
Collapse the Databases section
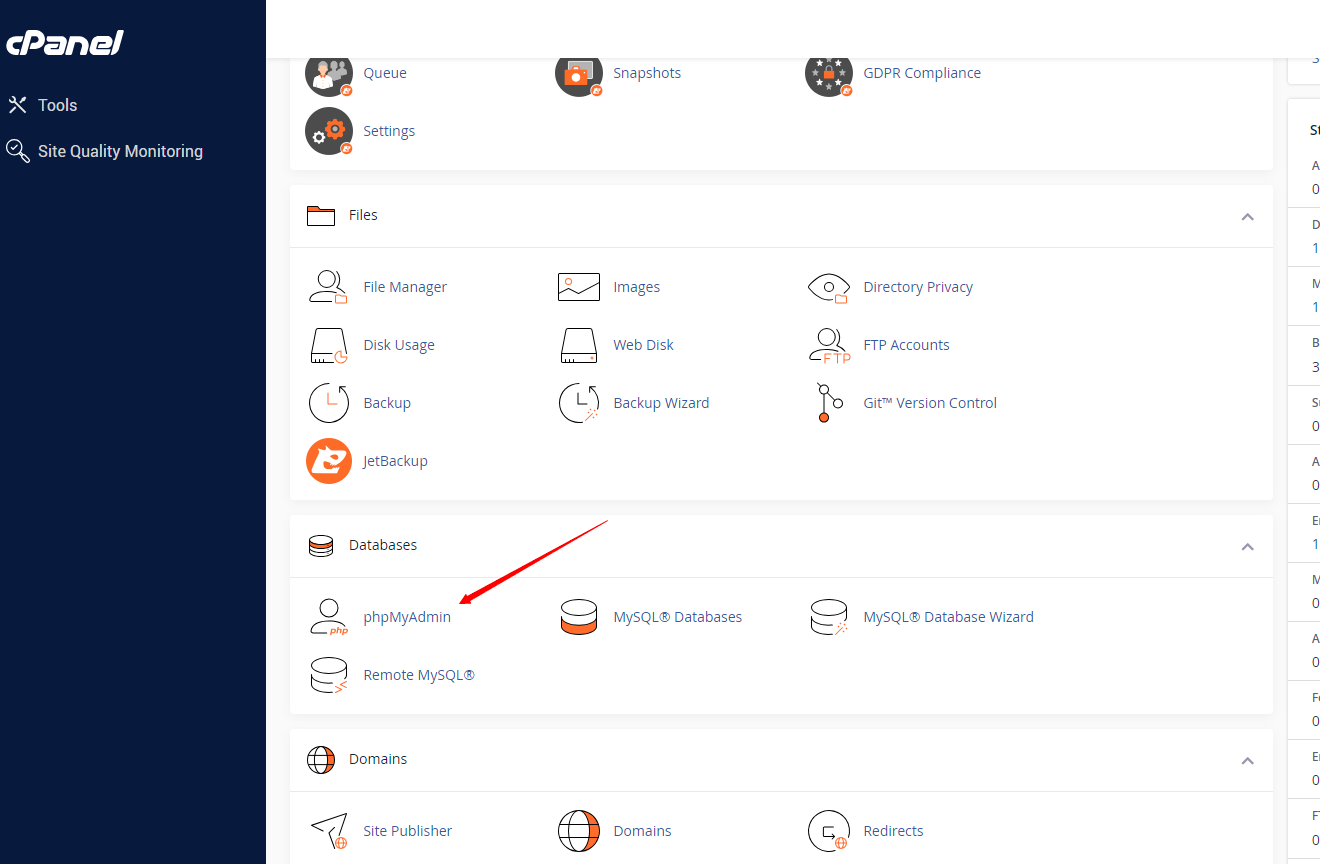[x=1247, y=546]
